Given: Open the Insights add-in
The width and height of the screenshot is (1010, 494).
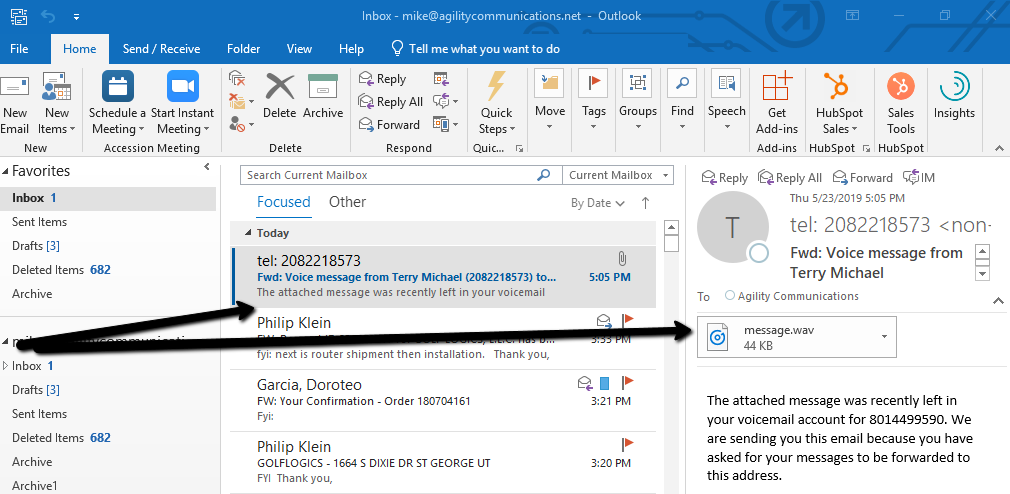Looking at the screenshot, I should point(955,97).
